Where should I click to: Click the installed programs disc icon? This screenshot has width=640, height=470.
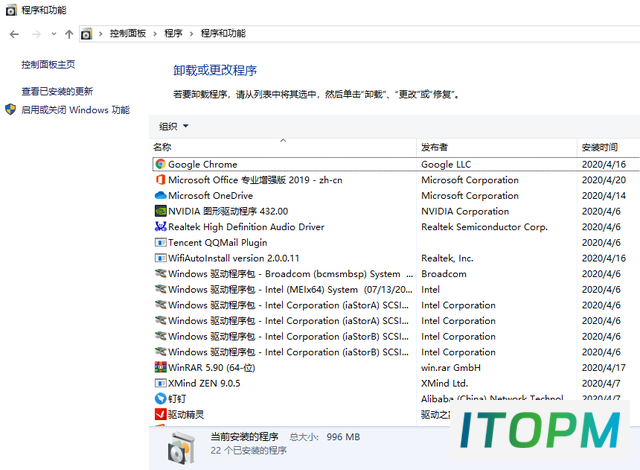tap(181, 448)
